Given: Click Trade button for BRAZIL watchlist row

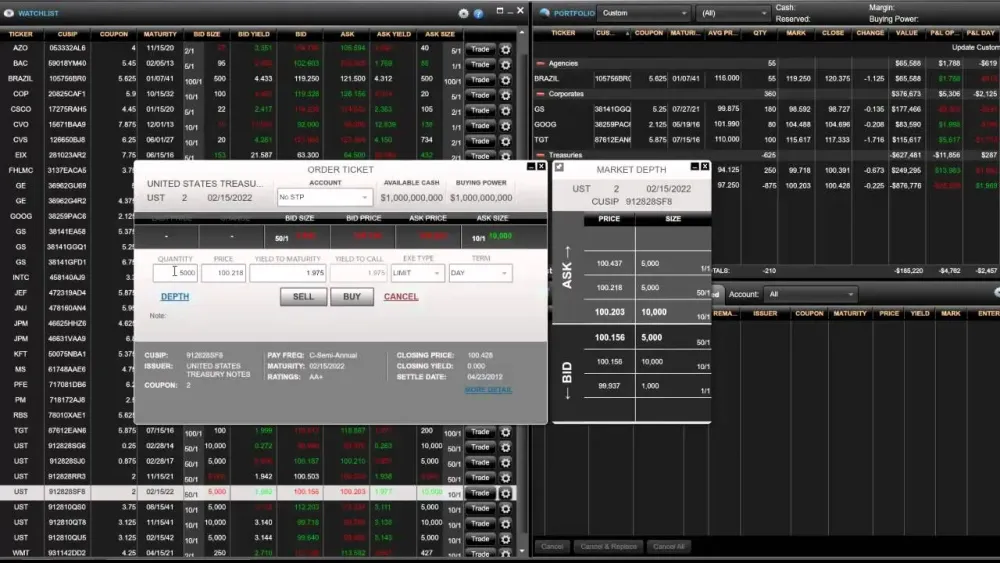Looking at the screenshot, I should (480, 80).
